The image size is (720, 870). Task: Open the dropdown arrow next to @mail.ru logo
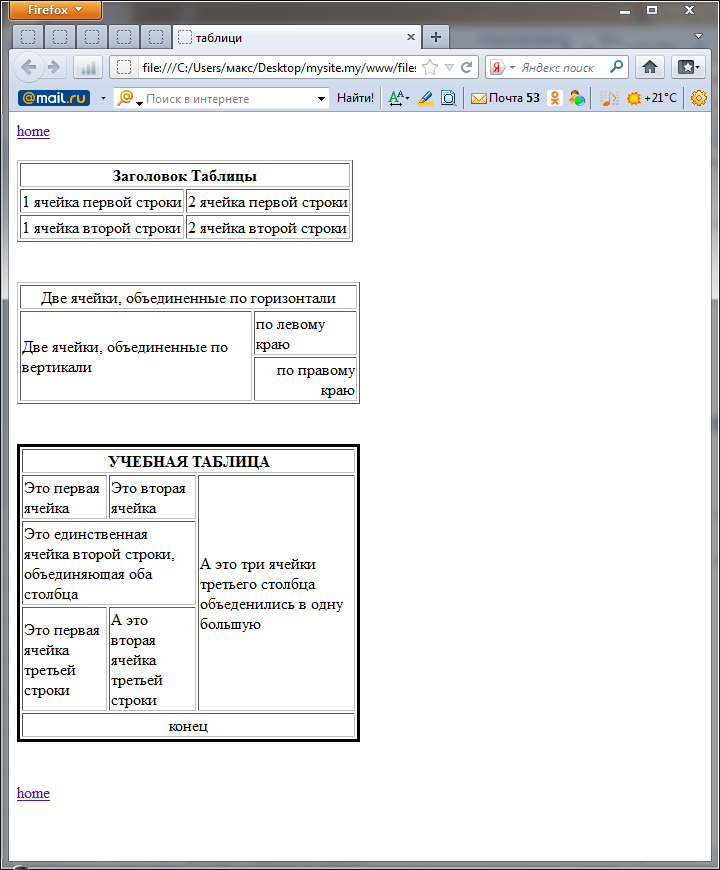103,98
